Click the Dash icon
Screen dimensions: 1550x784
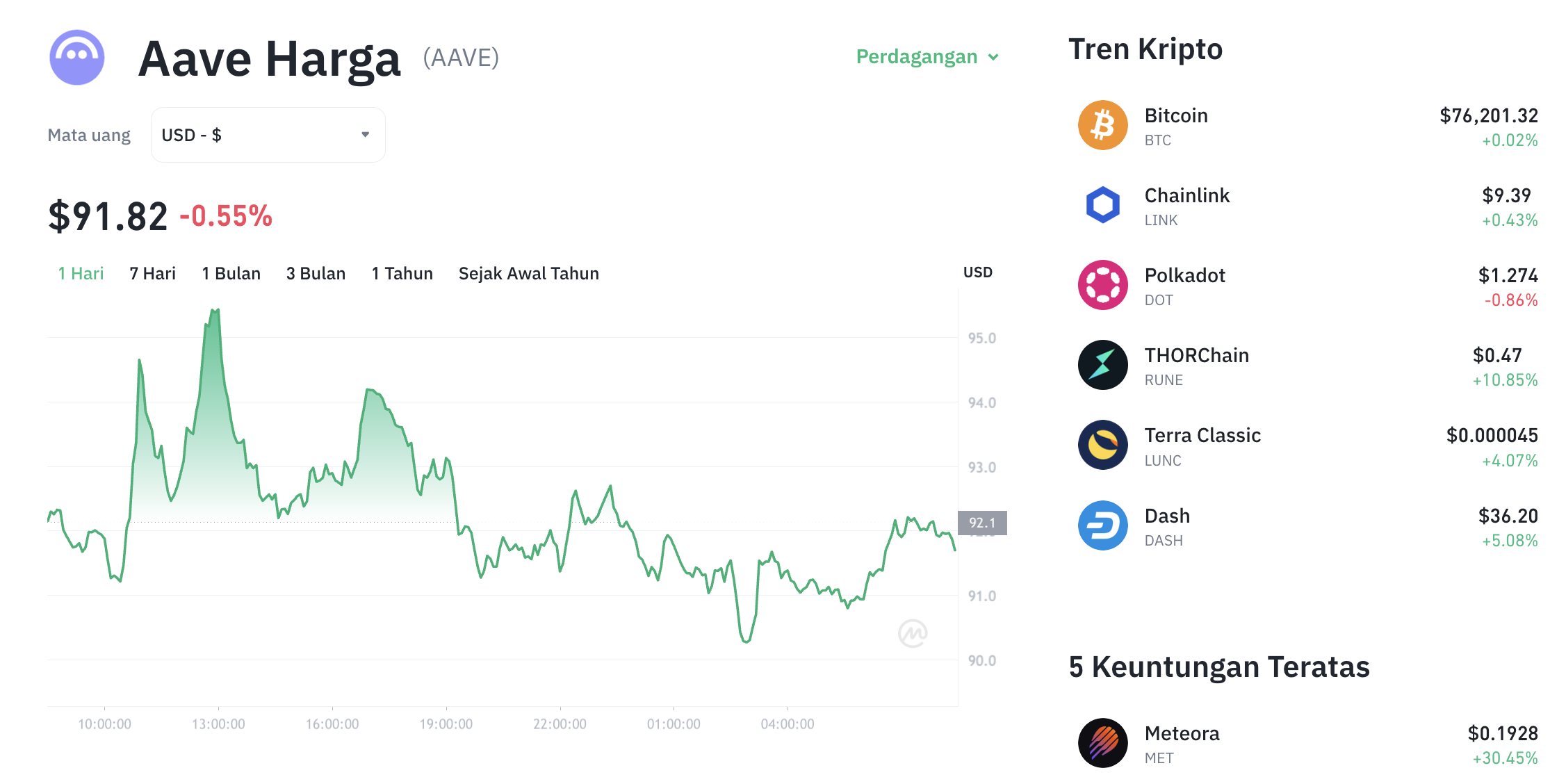1102,525
